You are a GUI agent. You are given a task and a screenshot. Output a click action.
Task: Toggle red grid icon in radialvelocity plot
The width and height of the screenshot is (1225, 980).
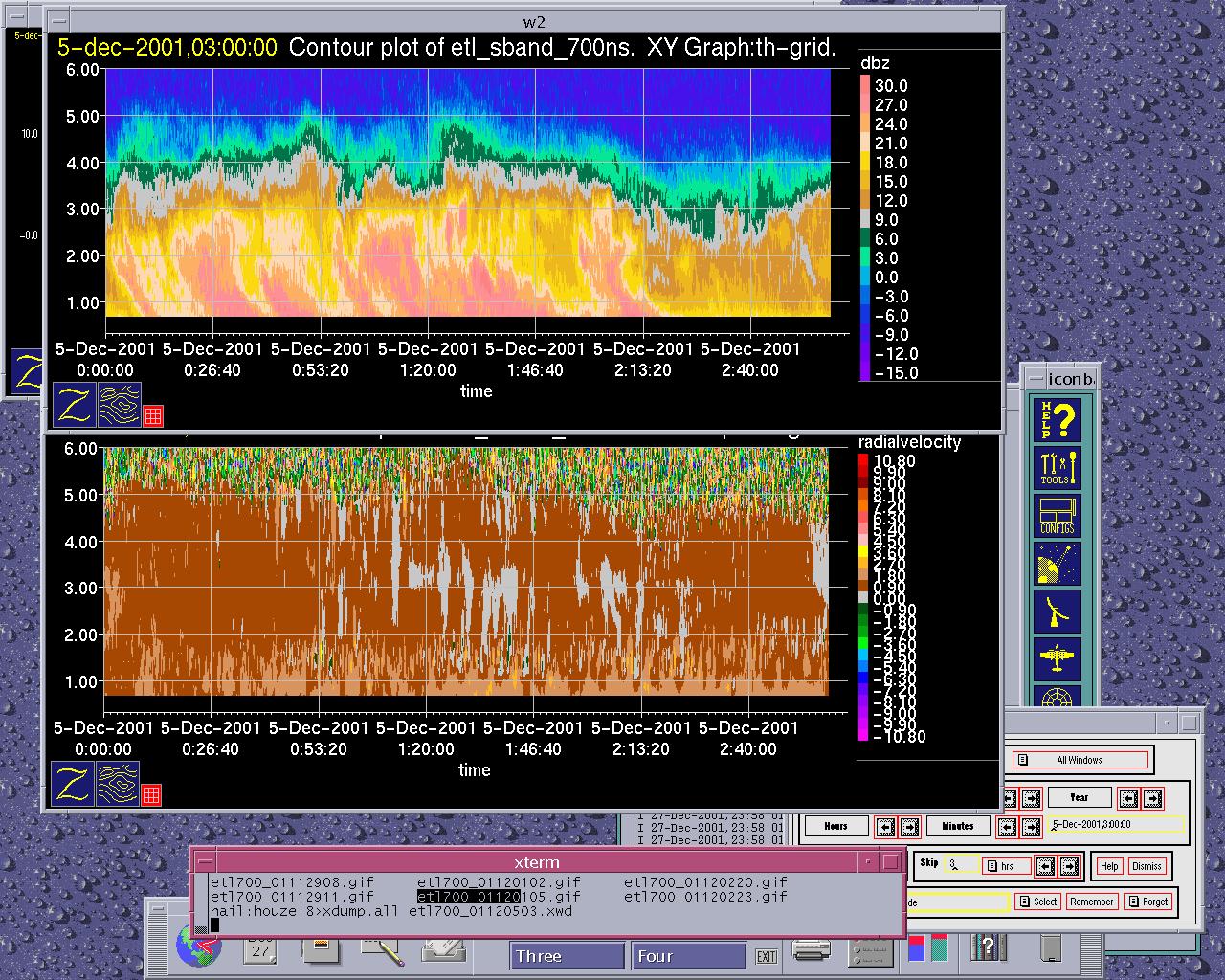pyautogui.click(x=151, y=794)
